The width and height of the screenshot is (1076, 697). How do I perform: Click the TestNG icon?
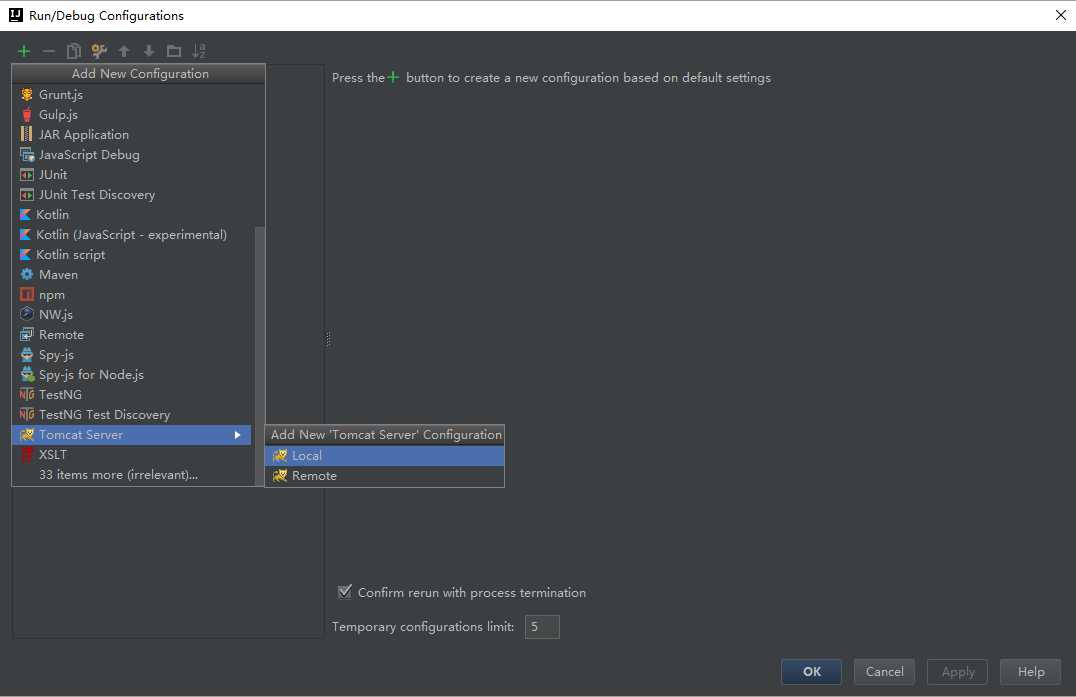point(27,394)
